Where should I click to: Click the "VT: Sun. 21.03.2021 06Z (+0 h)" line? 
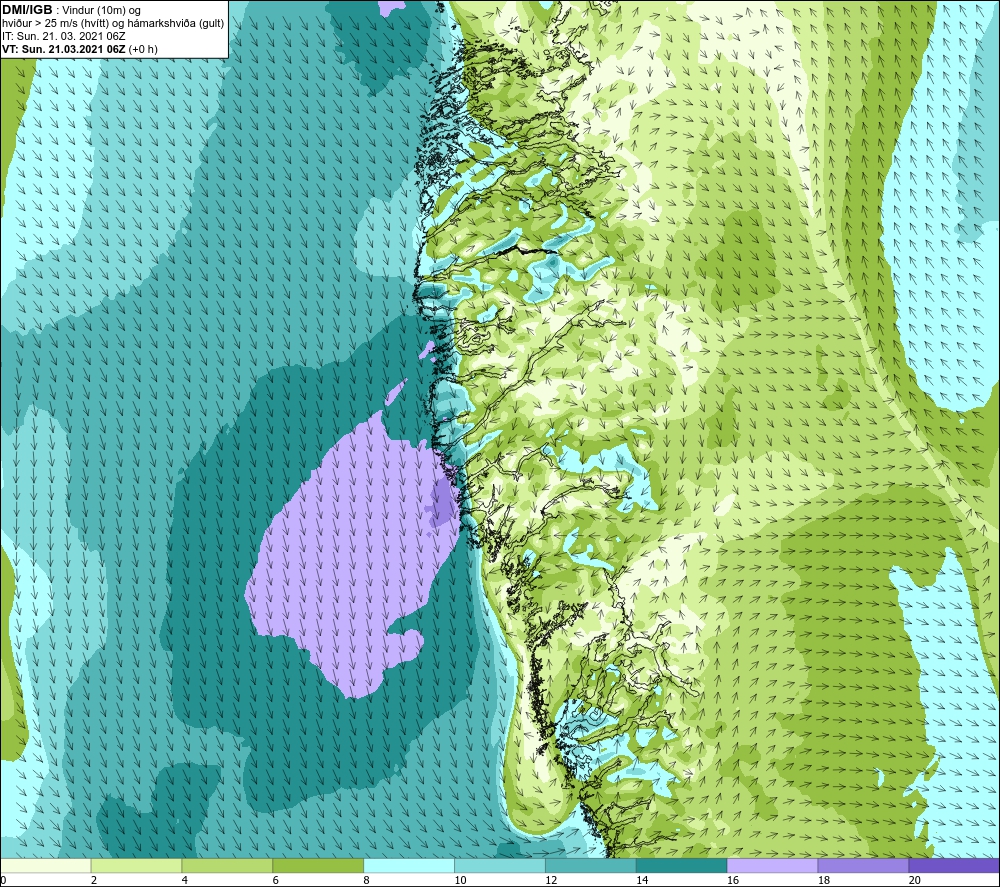tap(80, 49)
